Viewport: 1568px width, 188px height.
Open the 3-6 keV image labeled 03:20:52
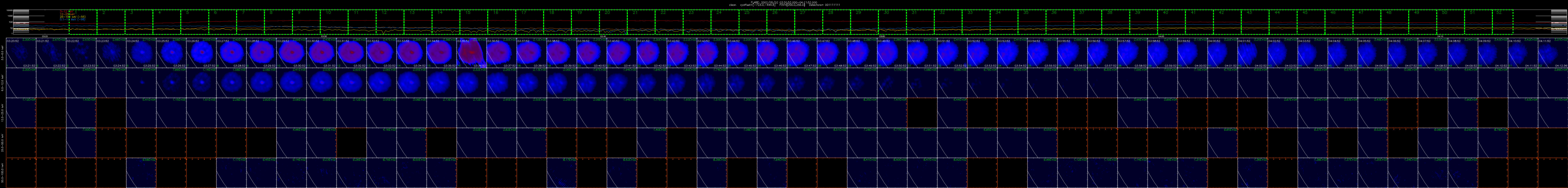tap(21, 53)
